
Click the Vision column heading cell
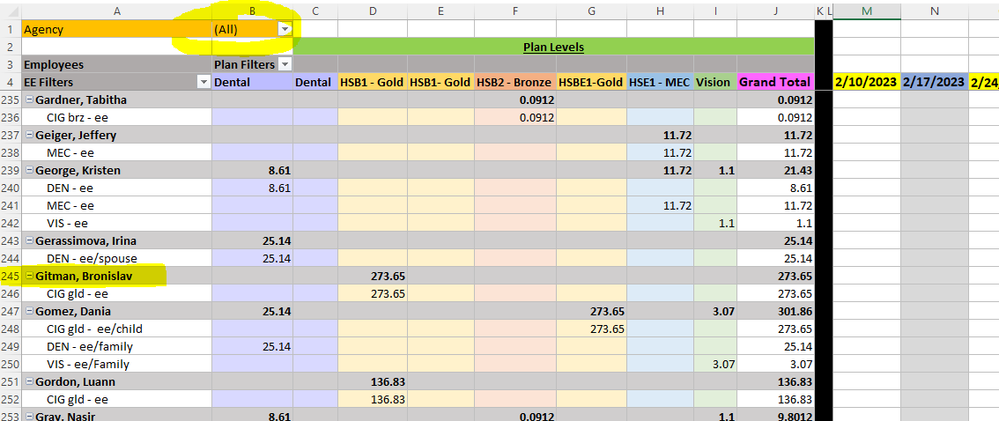pyautogui.click(x=715, y=82)
